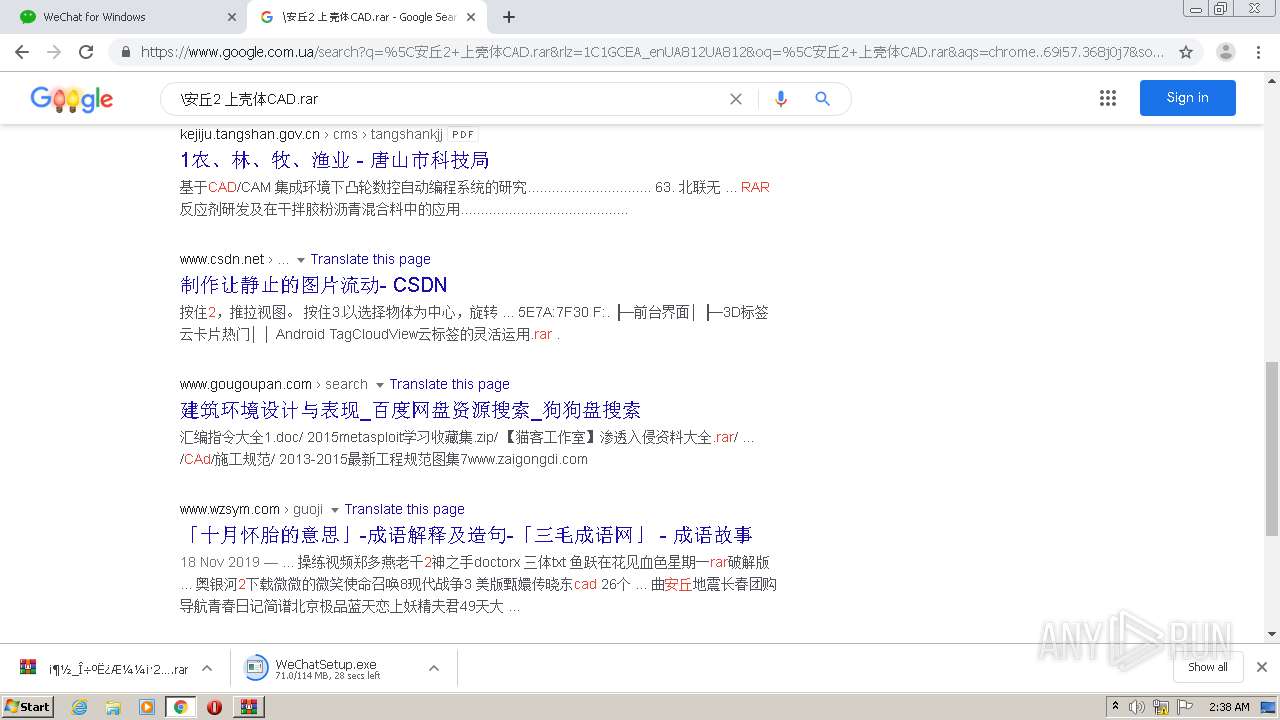The width and height of the screenshot is (1280, 720).
Task: Click the page vertical scrollbar thumb
Action: [1271, 450]
